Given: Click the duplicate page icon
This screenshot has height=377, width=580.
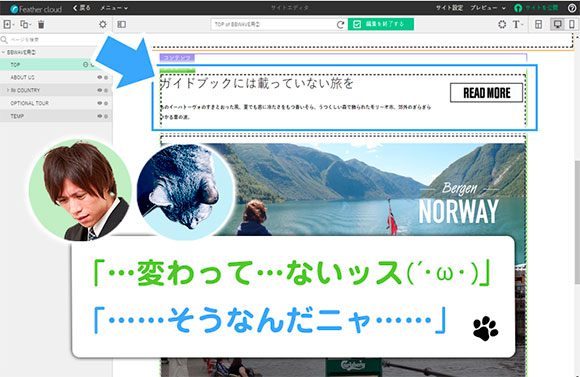Looking at the screenshot, I should pos(25,24).
